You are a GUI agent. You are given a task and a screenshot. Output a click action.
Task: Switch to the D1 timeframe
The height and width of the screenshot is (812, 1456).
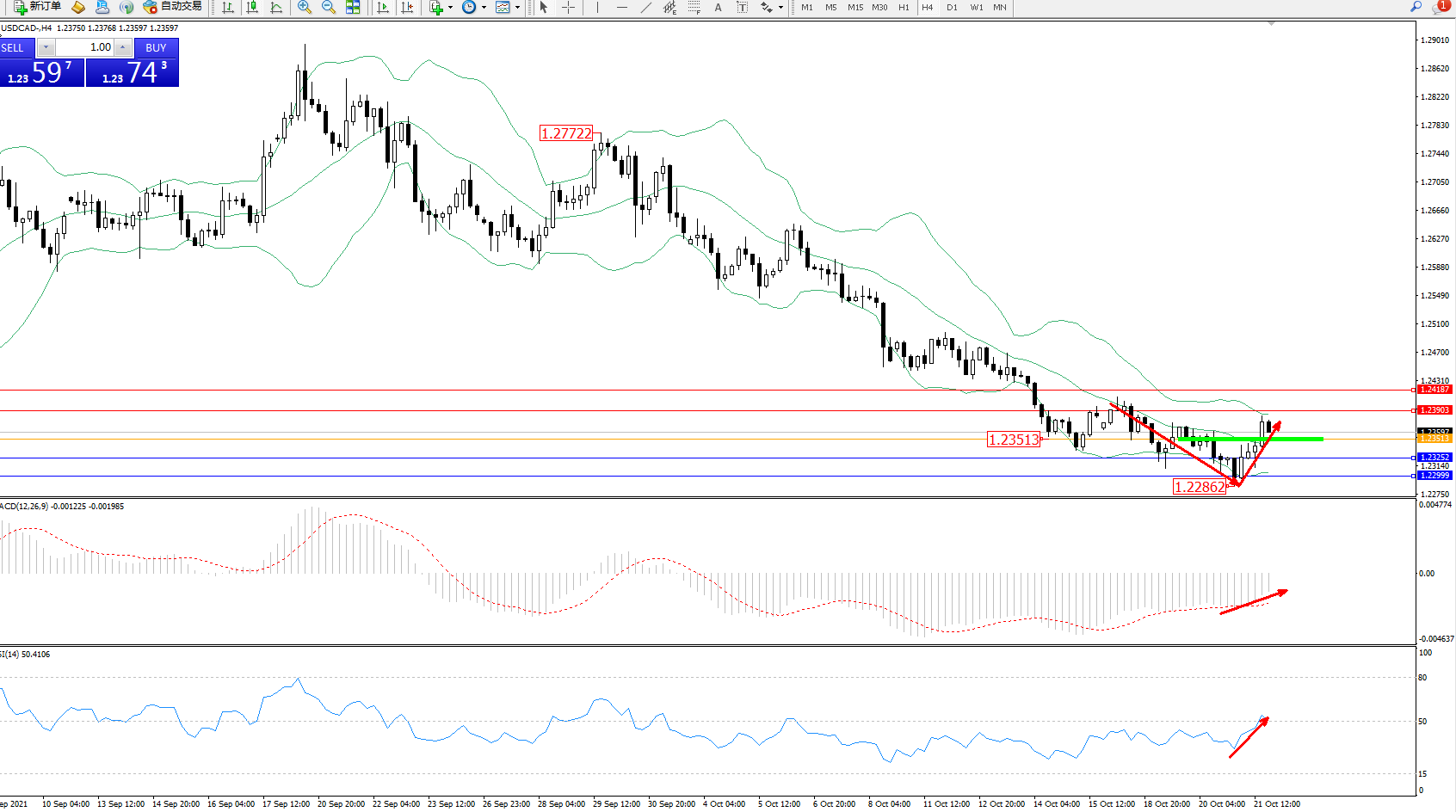(952, 7)
